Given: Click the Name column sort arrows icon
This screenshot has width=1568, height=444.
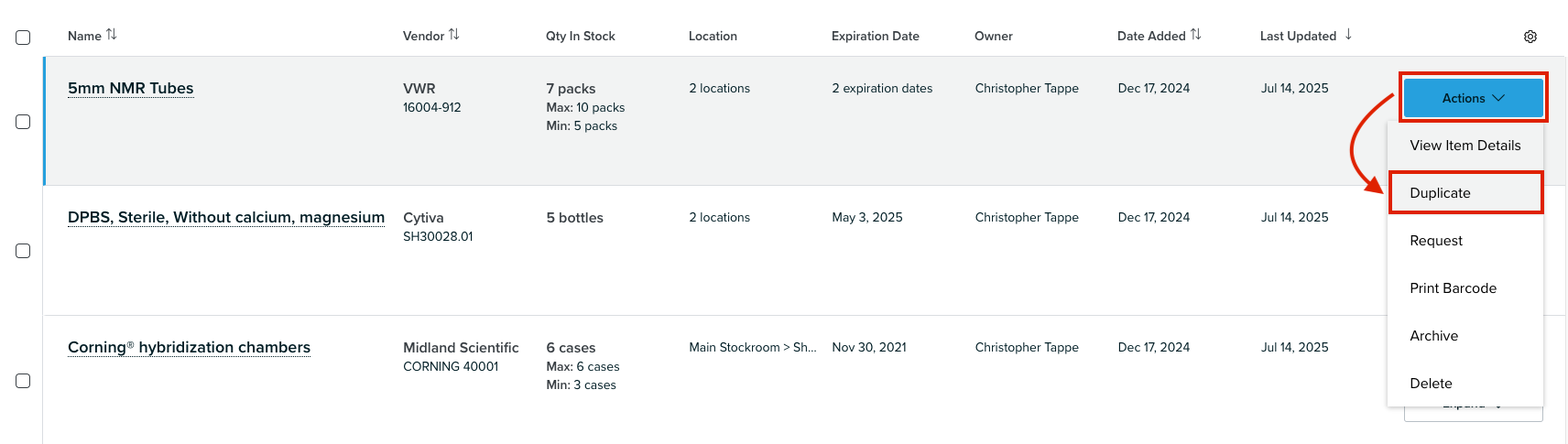Looking at the screenshot, I should [112, 35].
